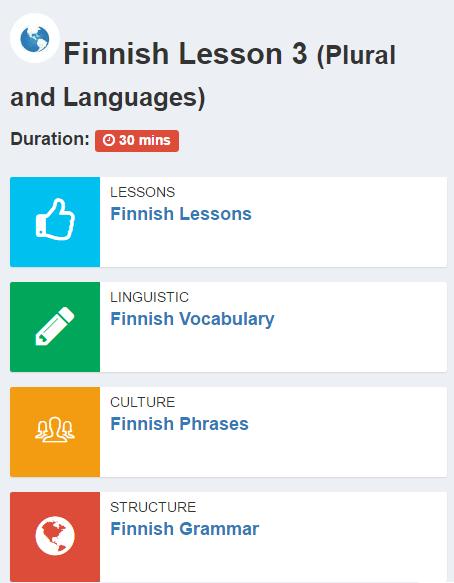Open the Finnish Grammar link
This screenshot has width=454, height=583.
click(x=184, y=529)
